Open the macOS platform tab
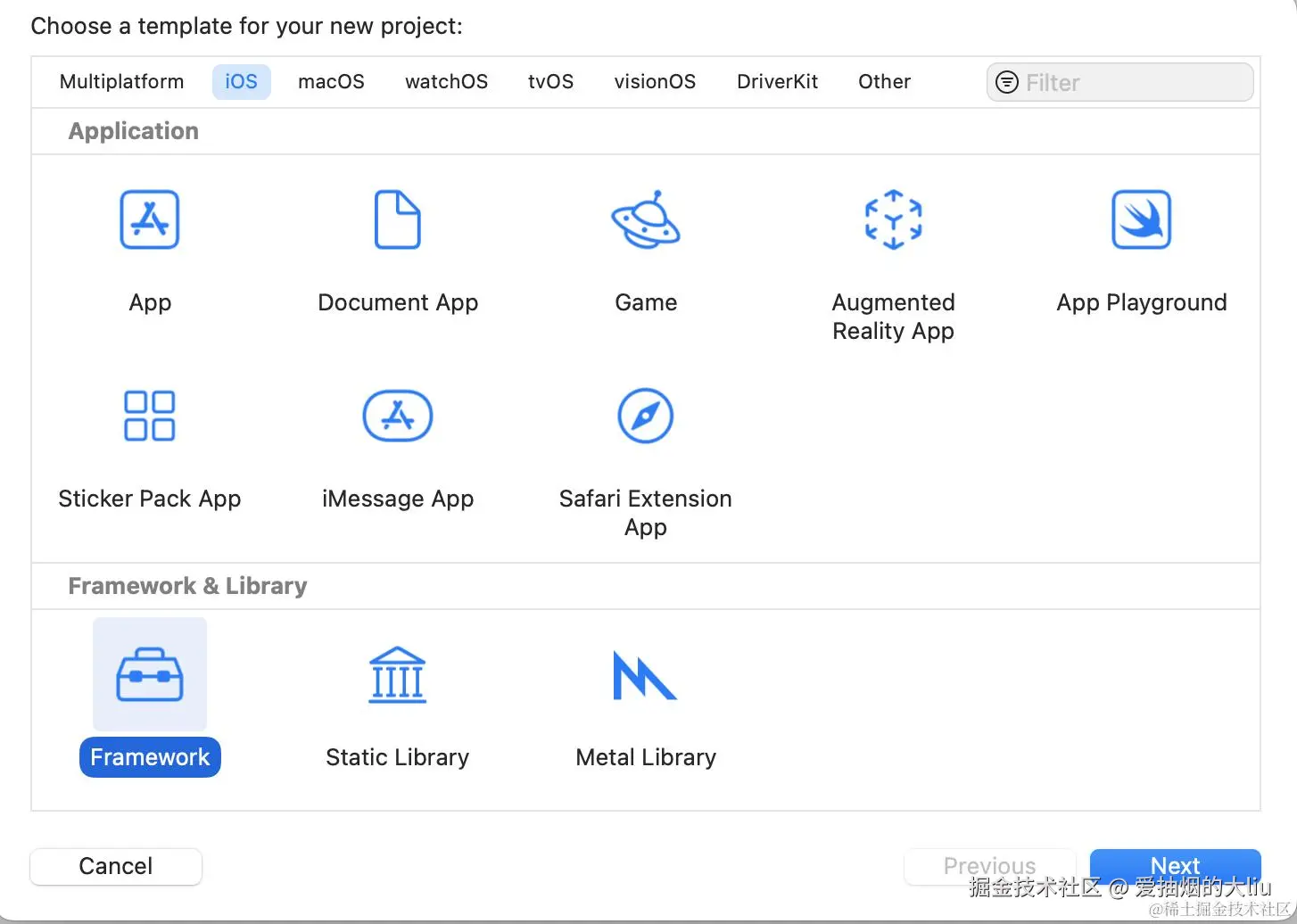Screen dimensions: 1297x924 tap(331, 81)
